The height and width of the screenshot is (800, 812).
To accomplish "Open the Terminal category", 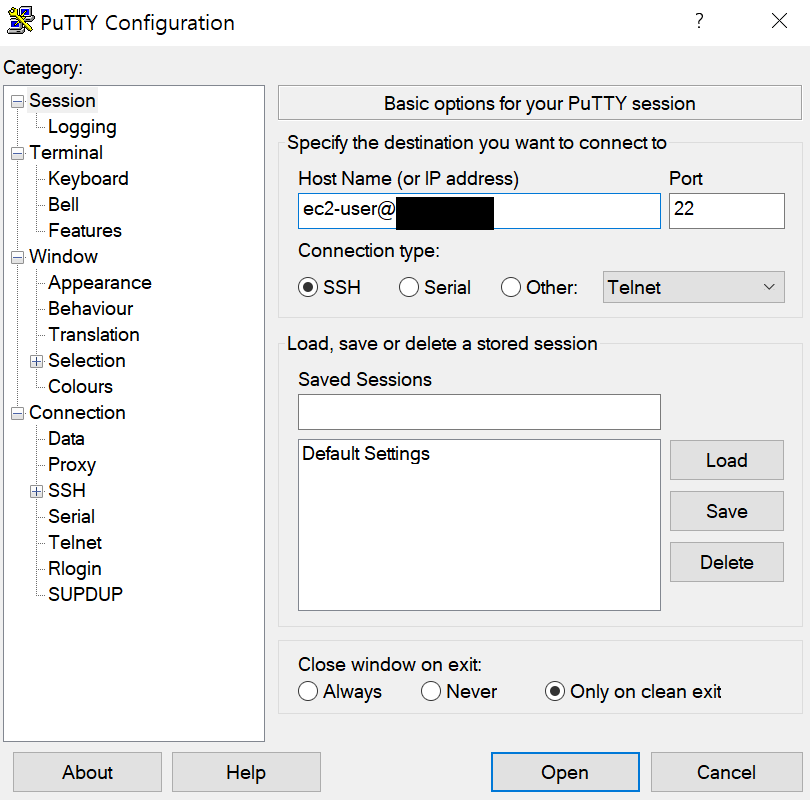I will [66, 153].
